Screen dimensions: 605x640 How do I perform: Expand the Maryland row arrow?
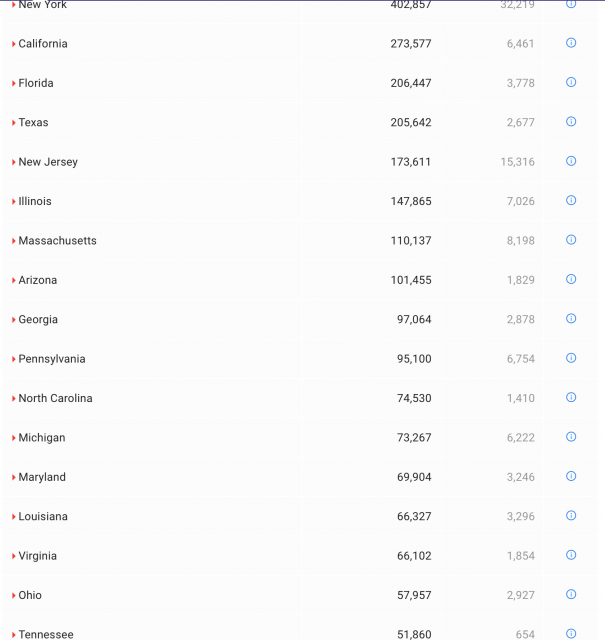(14, 478)
